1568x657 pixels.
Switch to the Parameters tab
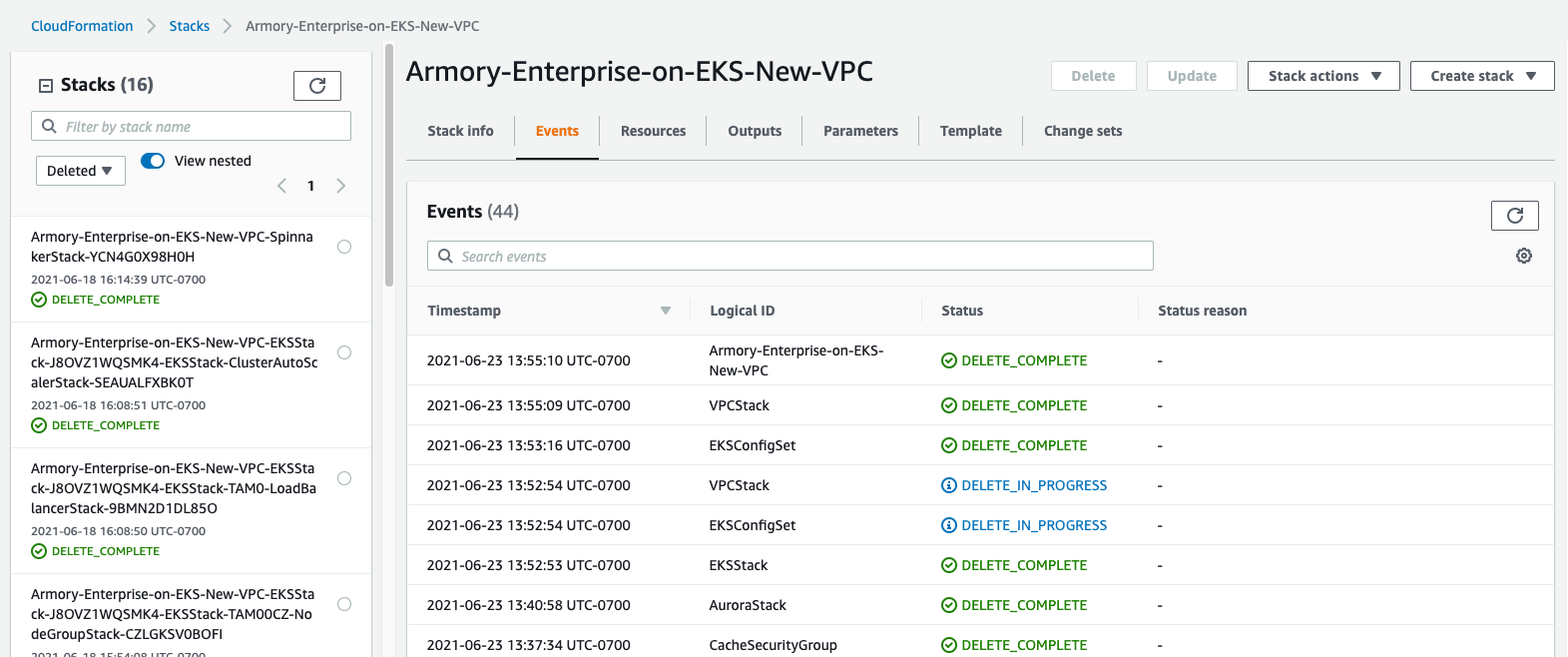860,131
